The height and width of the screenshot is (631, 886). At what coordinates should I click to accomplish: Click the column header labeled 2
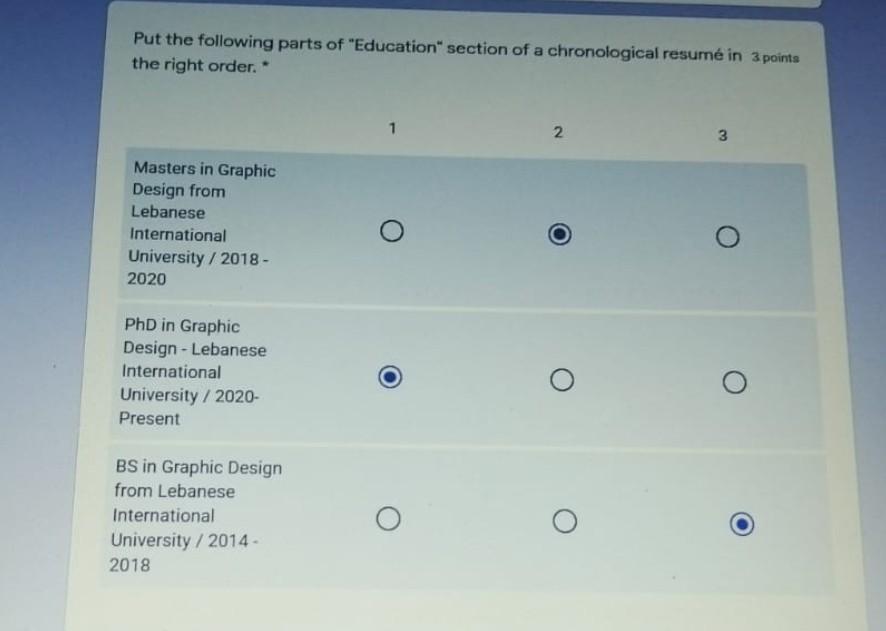[x=558, y=131]
